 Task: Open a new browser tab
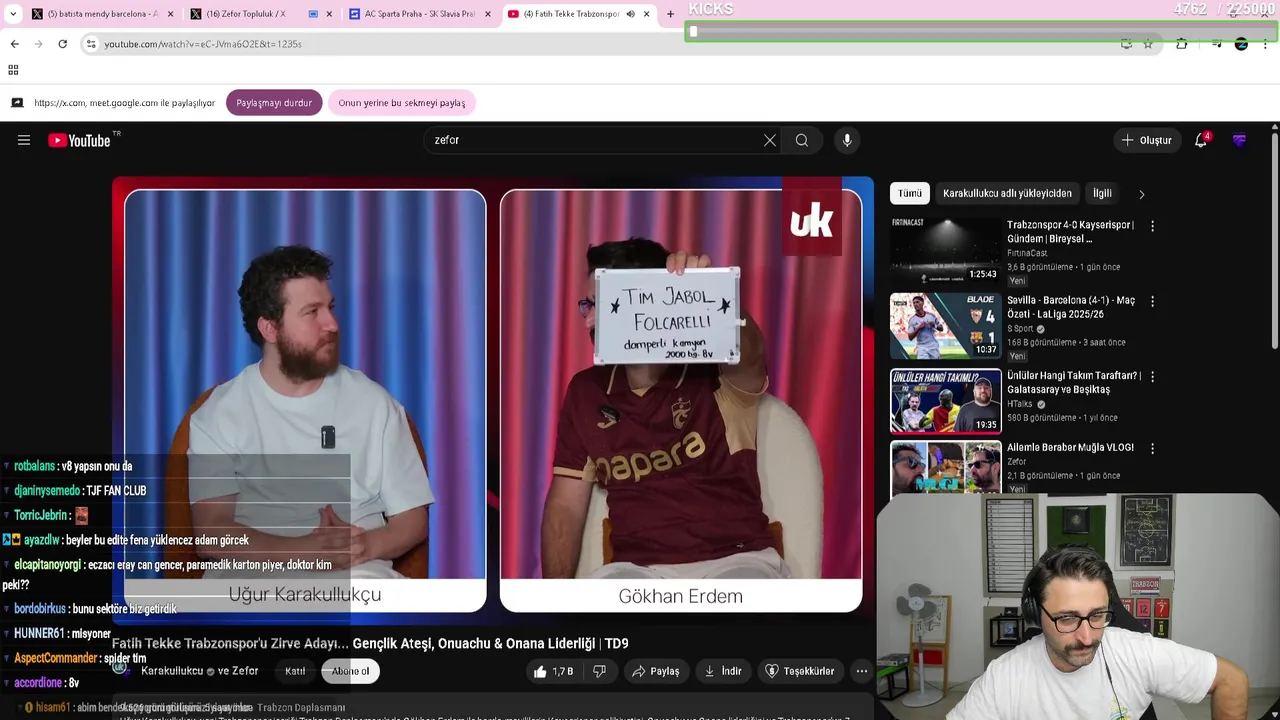pos(670,14)
